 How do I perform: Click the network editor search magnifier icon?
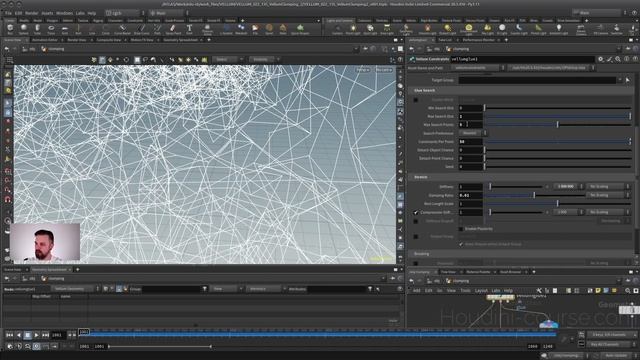point(628,291)
